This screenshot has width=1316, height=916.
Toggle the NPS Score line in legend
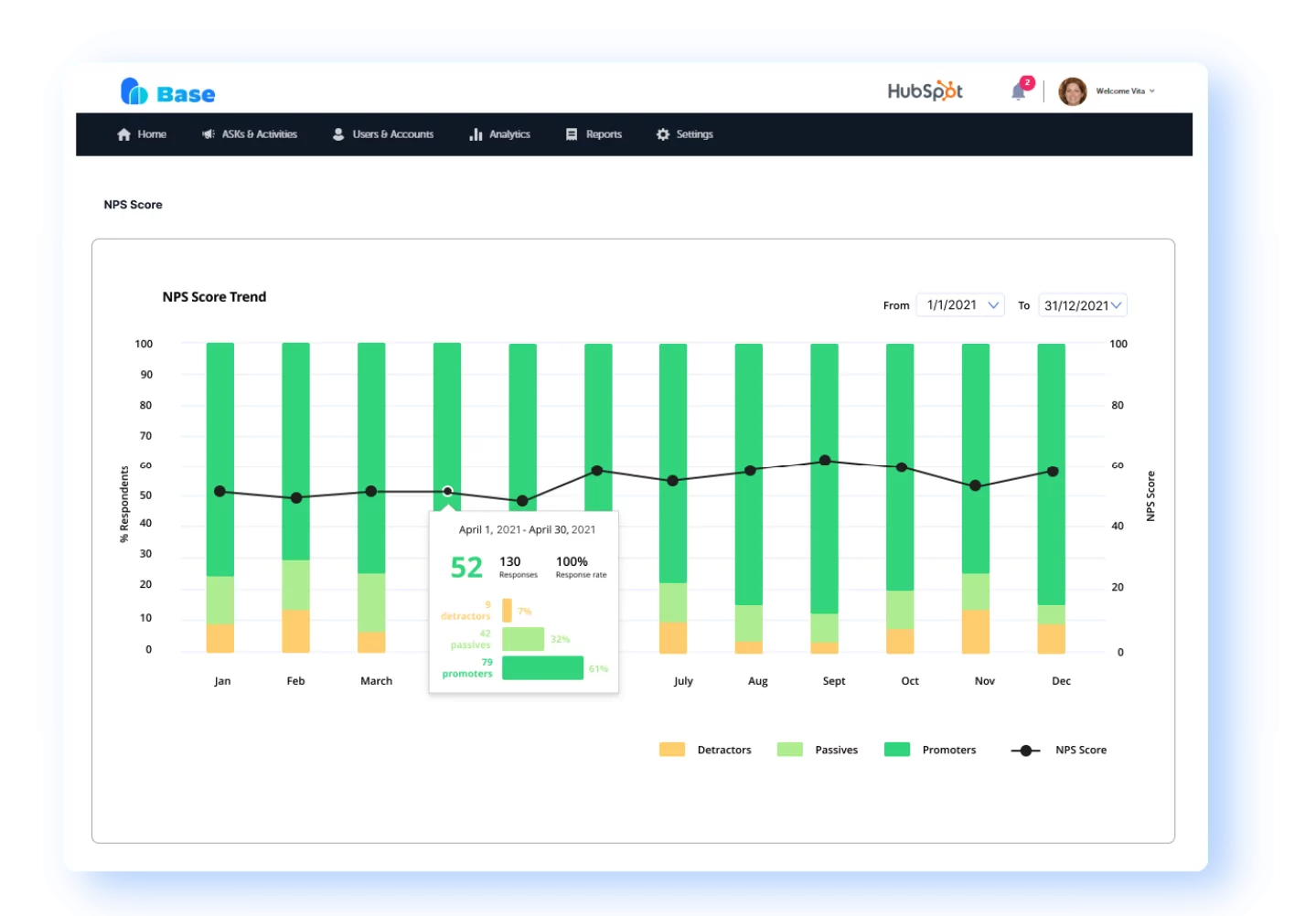coord(1025,749)
